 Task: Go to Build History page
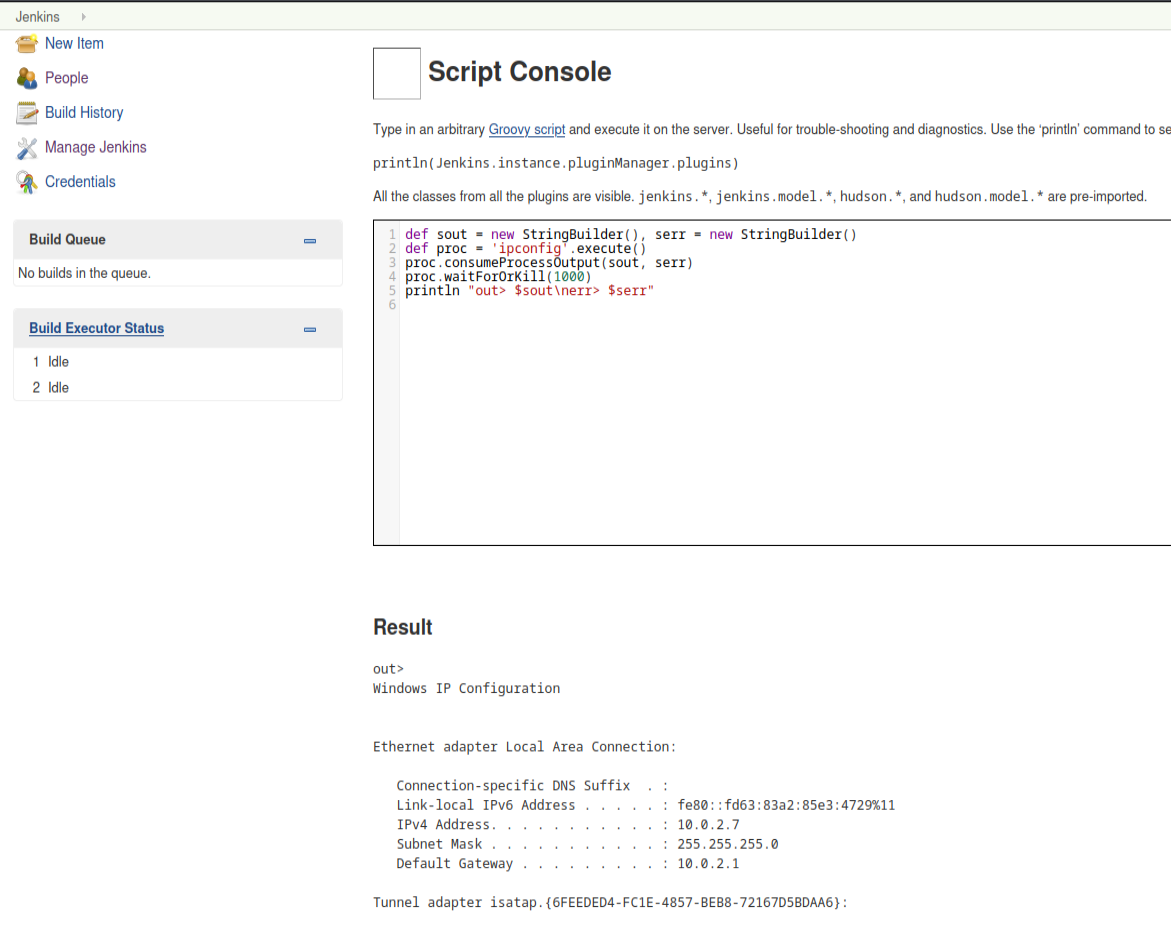[x=84, y=112]
